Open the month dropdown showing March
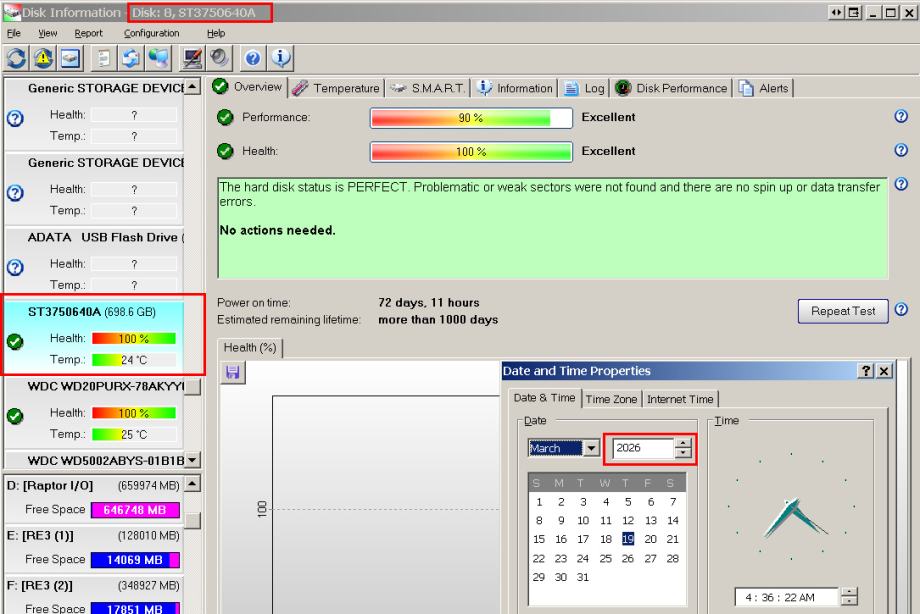The height and width of the screenshot is (614, 920). point(591,448)
